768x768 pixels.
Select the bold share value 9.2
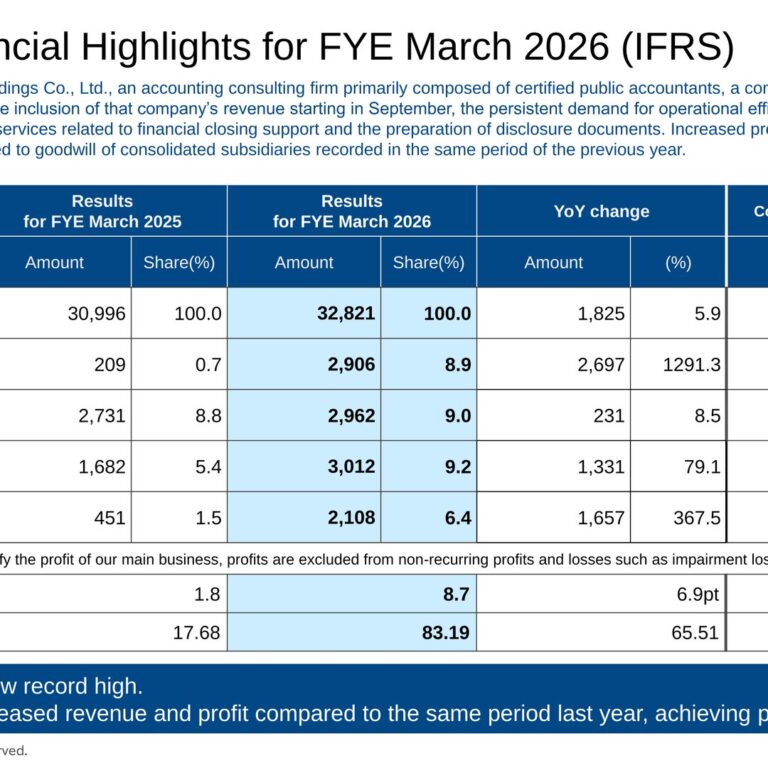[x=457, y=467]
